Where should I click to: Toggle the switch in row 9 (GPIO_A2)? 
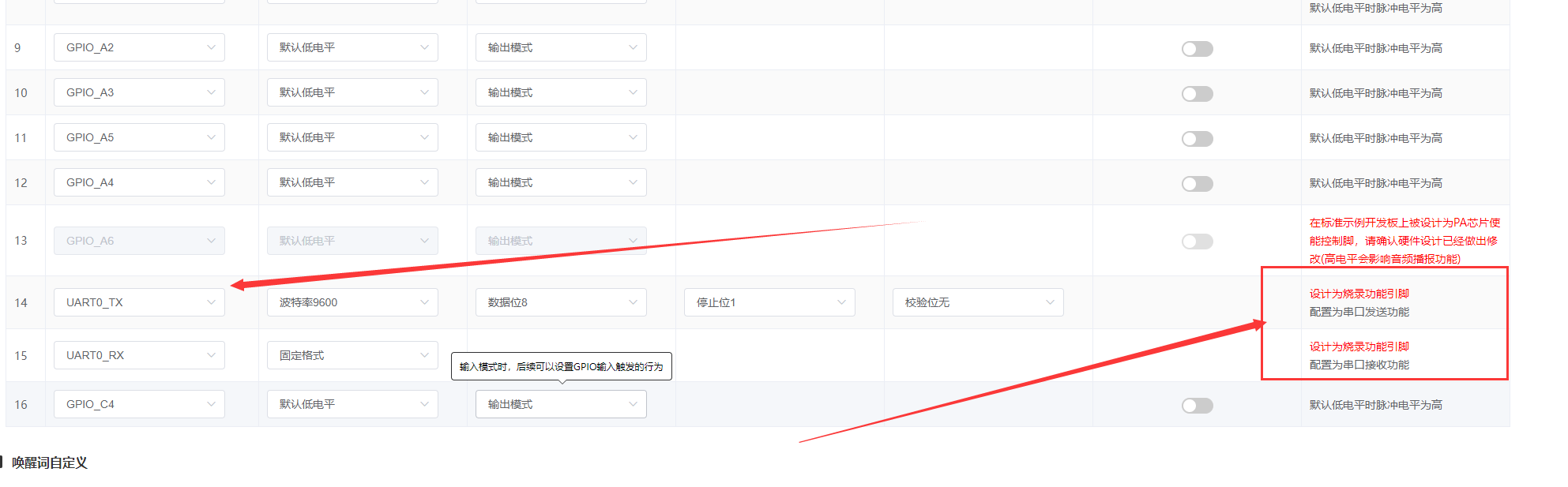click(1197, 49)
